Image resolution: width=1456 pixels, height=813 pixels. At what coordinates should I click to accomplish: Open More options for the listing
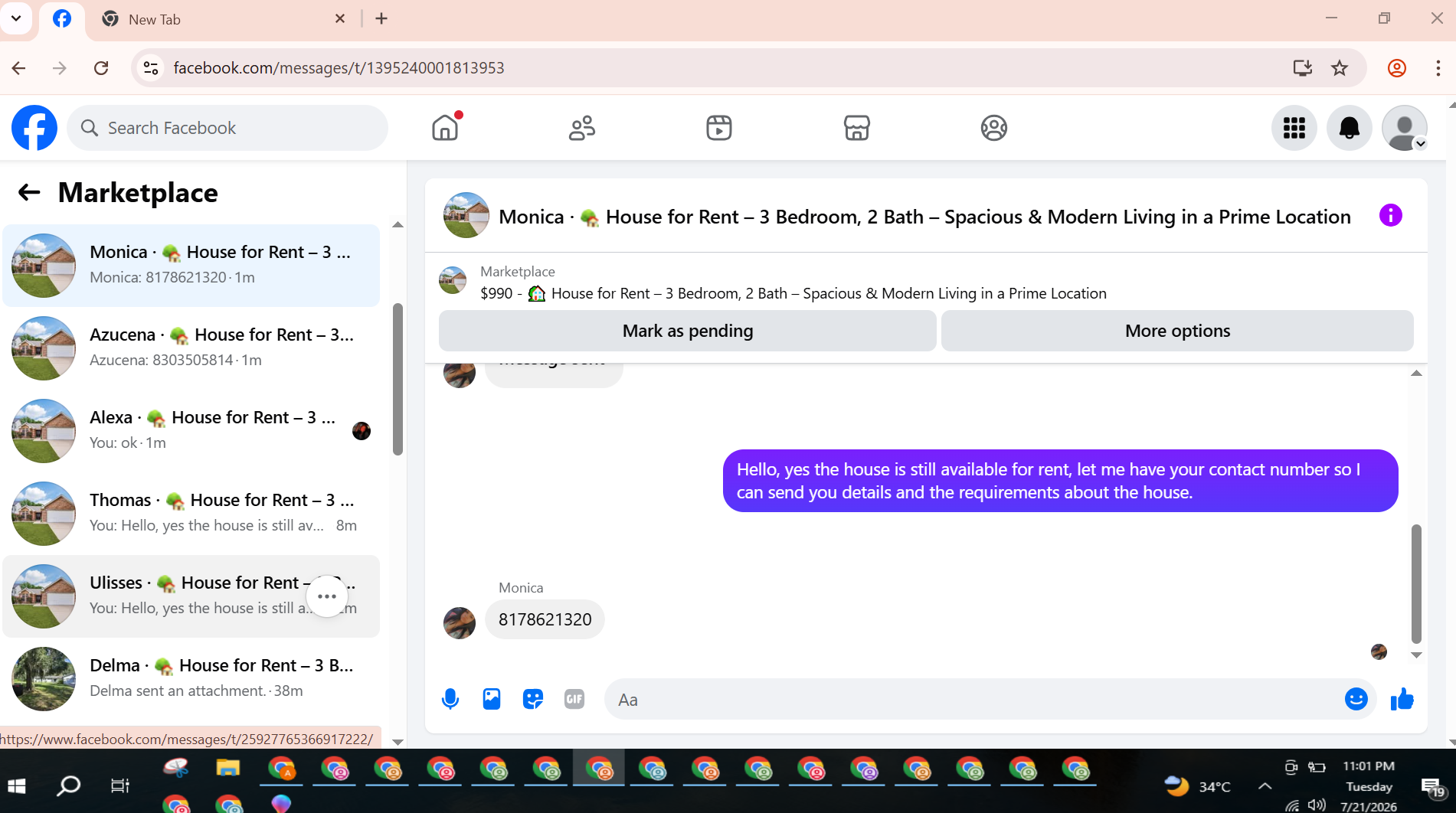pyautogui.click(x=1177, y=331)
